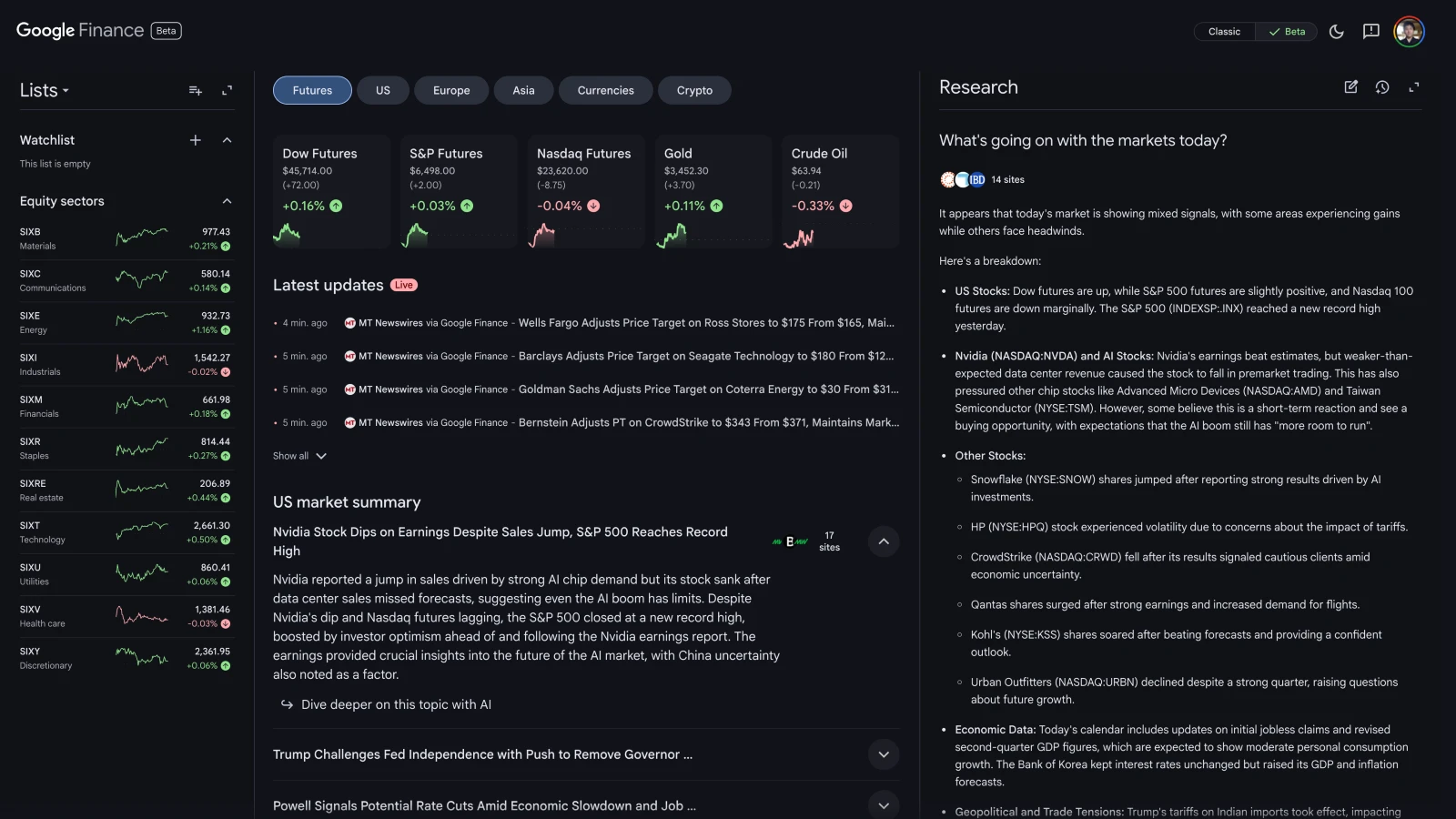Open the SIXRE Real estate row

pos(126,490)
